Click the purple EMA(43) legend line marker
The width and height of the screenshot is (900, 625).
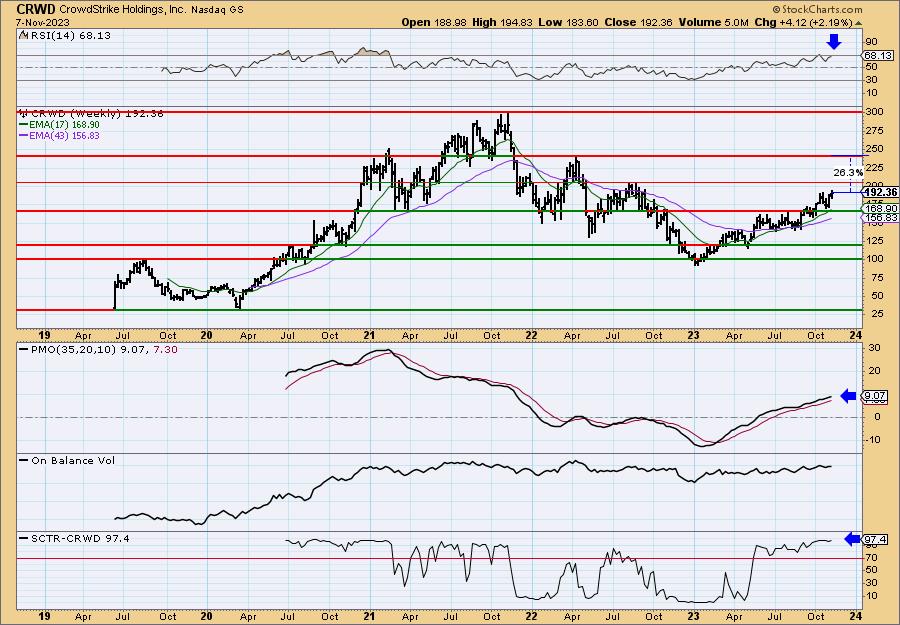click(23, 136)
